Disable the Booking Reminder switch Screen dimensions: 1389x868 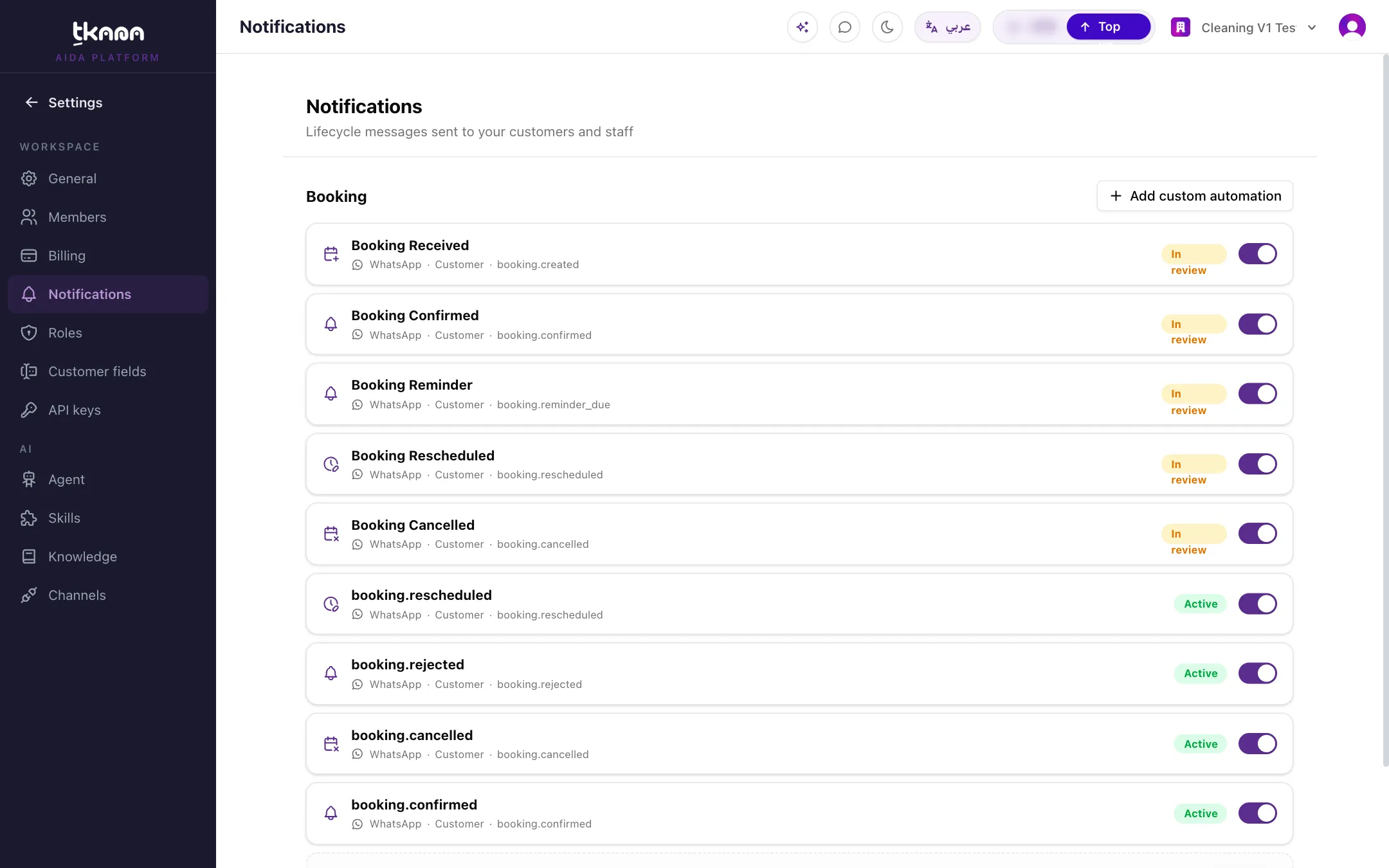pos(1257,393)
